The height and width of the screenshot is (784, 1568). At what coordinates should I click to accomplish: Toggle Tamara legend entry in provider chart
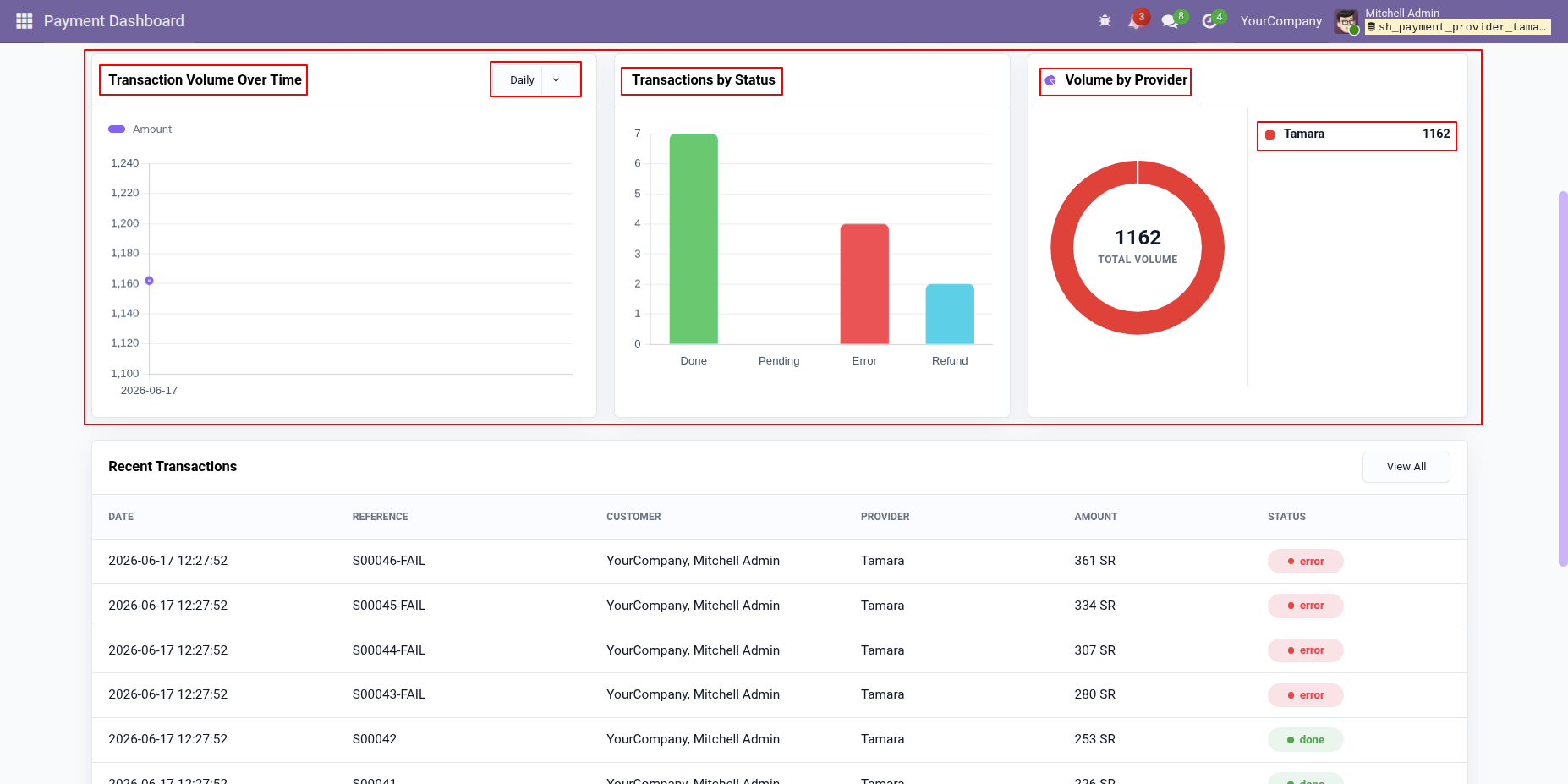coord(1357,134)
